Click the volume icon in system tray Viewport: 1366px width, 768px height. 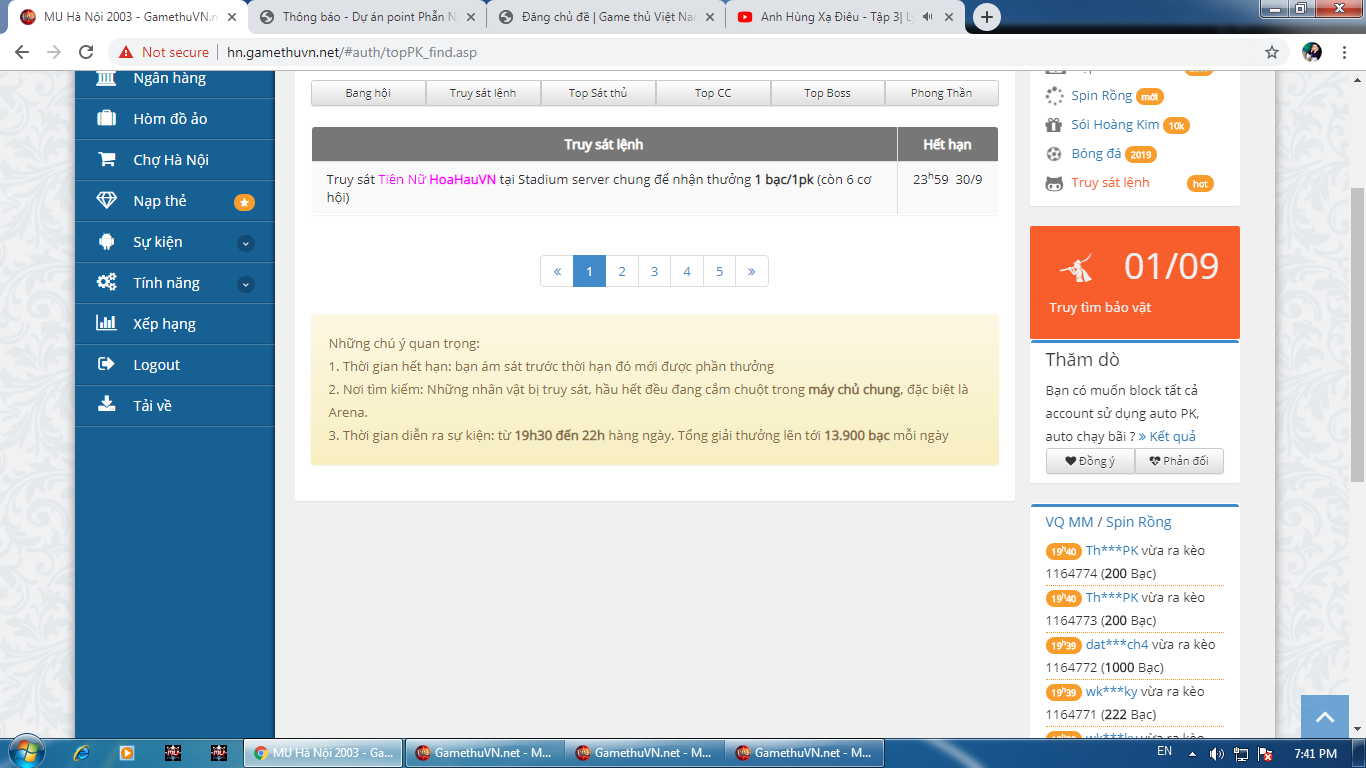(1216, 753)
